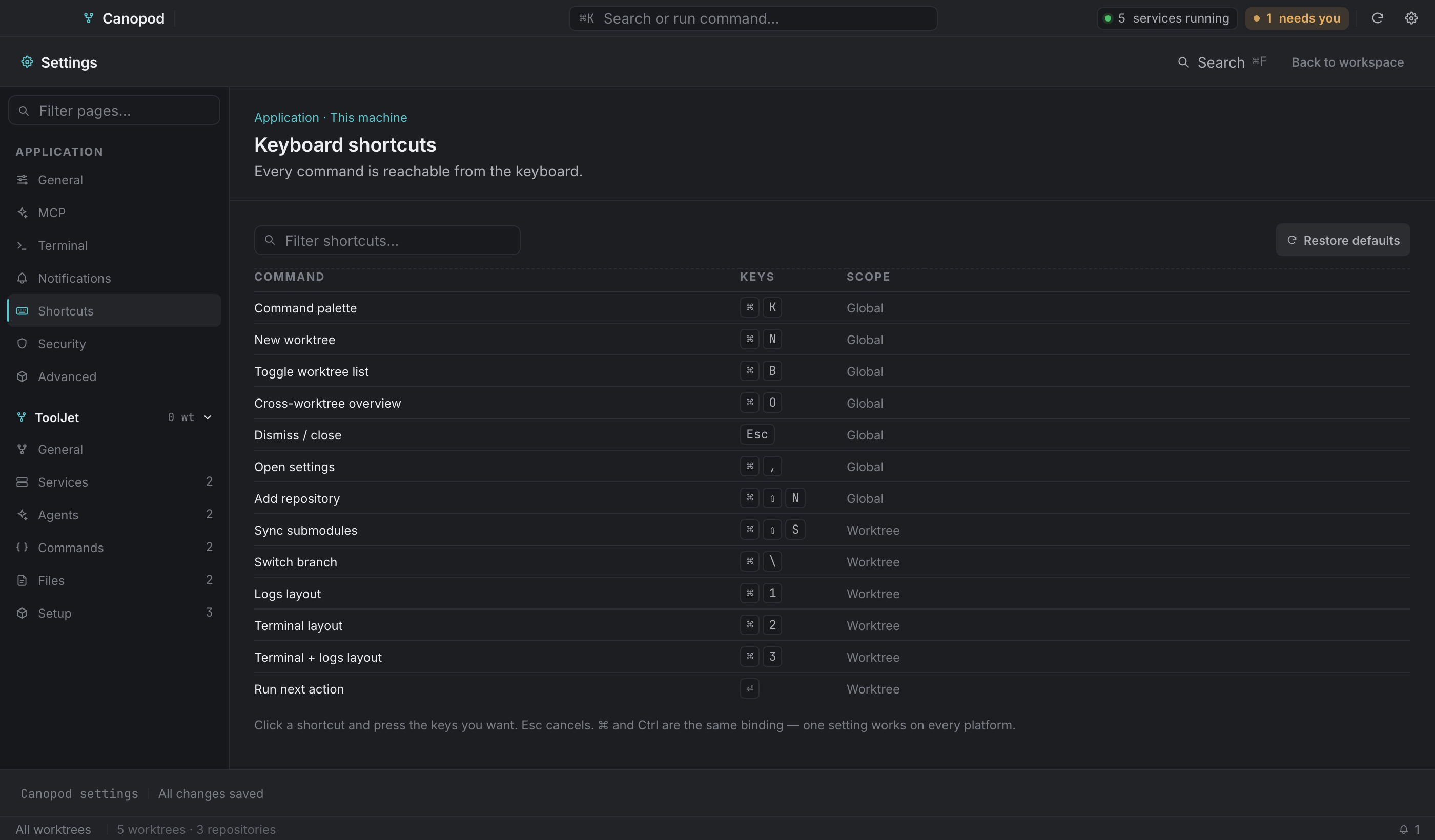Click the Agents sparkle icon
This screenshot has height=840, width=1435.
(x=22, y=514)
